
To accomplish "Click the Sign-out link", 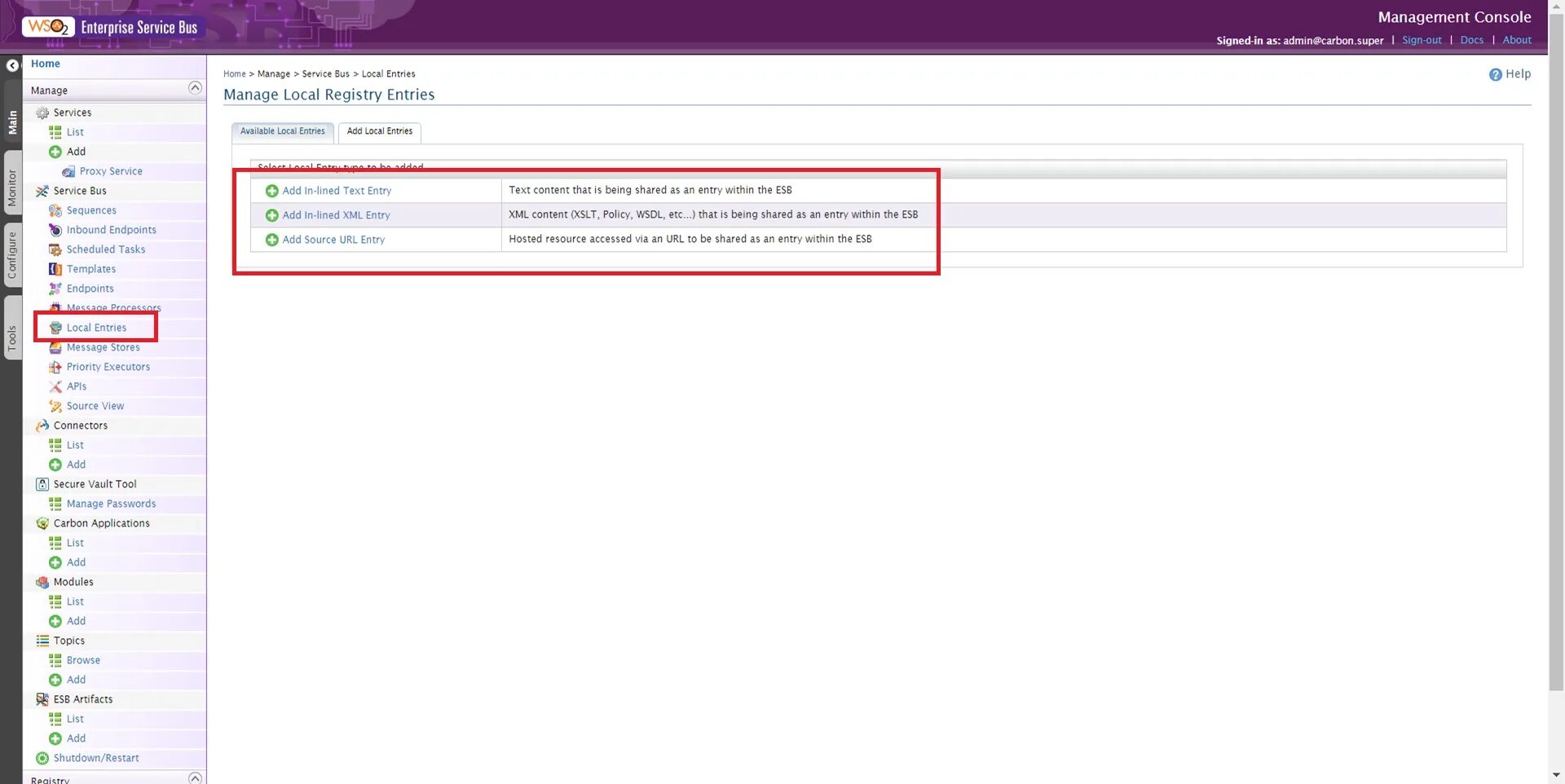I will tap(1422, 40).
